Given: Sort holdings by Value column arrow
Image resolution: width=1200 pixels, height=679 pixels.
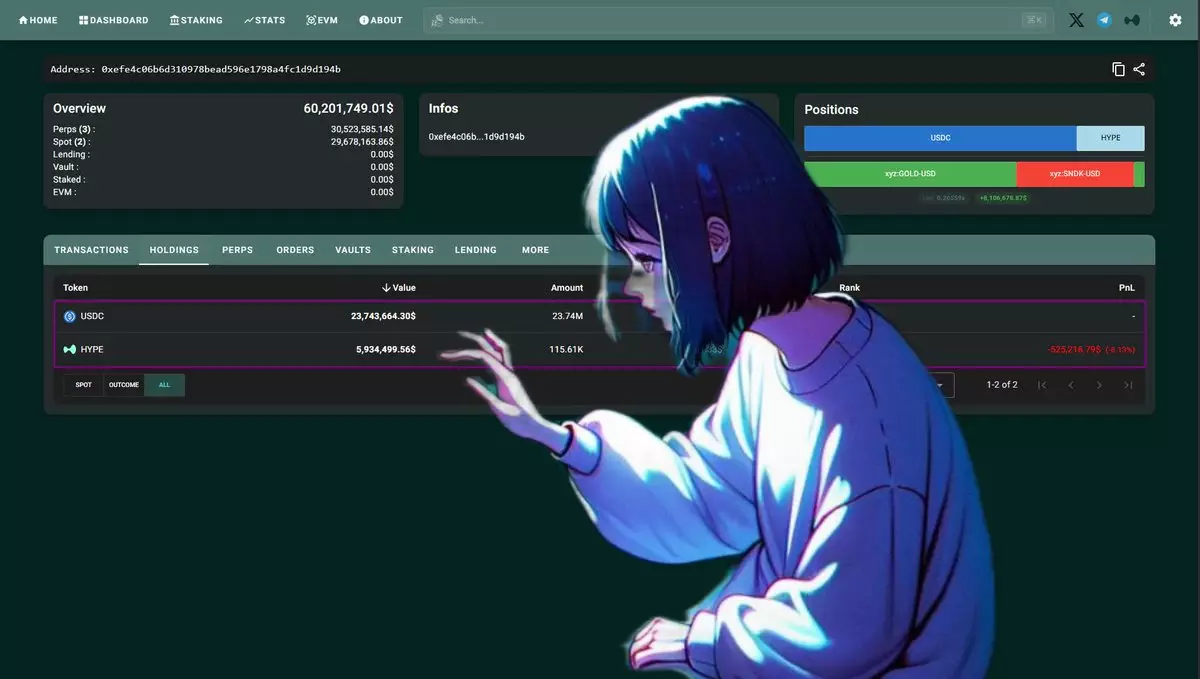Looking at the screenshot, I should [386, 288].
